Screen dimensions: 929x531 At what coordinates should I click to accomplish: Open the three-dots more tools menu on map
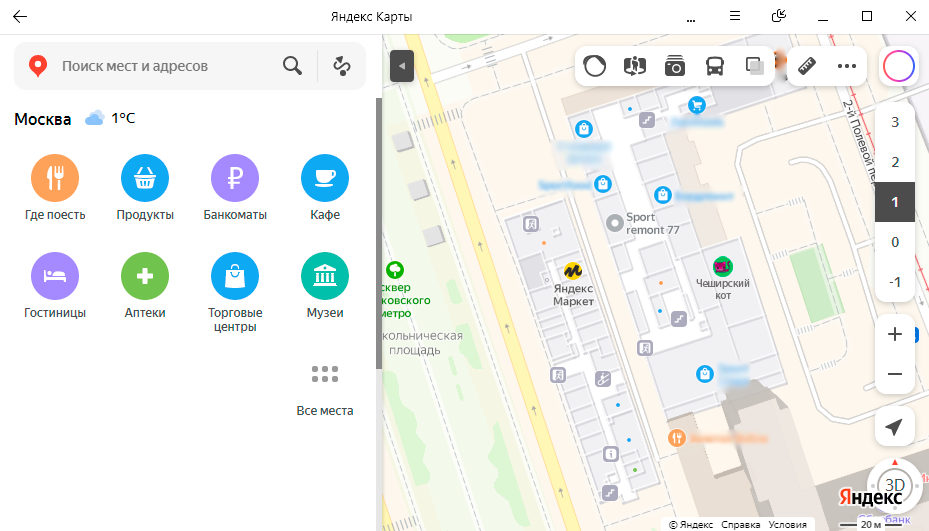tap(847, 67)
